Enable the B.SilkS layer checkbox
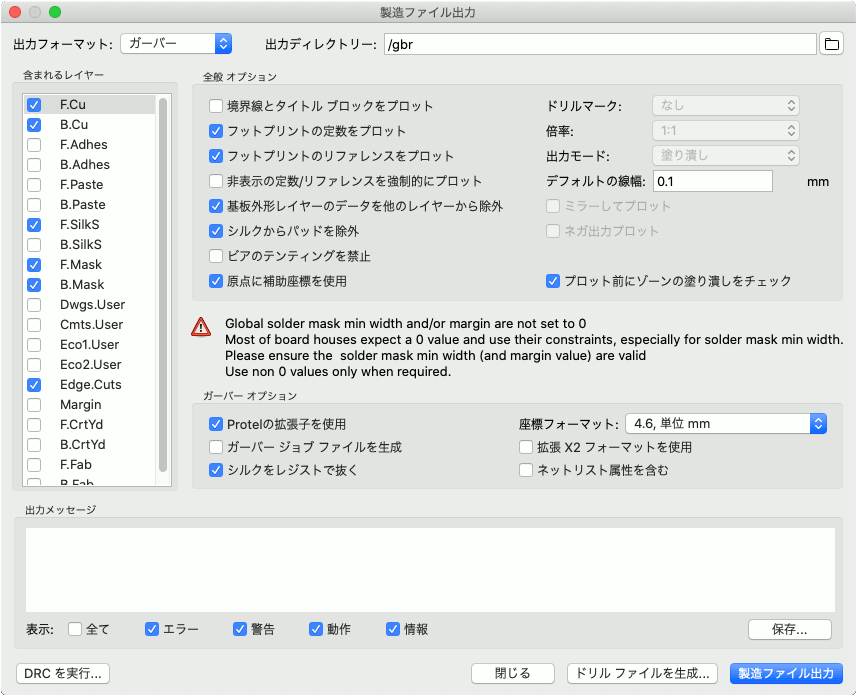857x696 pixels. 34,245
